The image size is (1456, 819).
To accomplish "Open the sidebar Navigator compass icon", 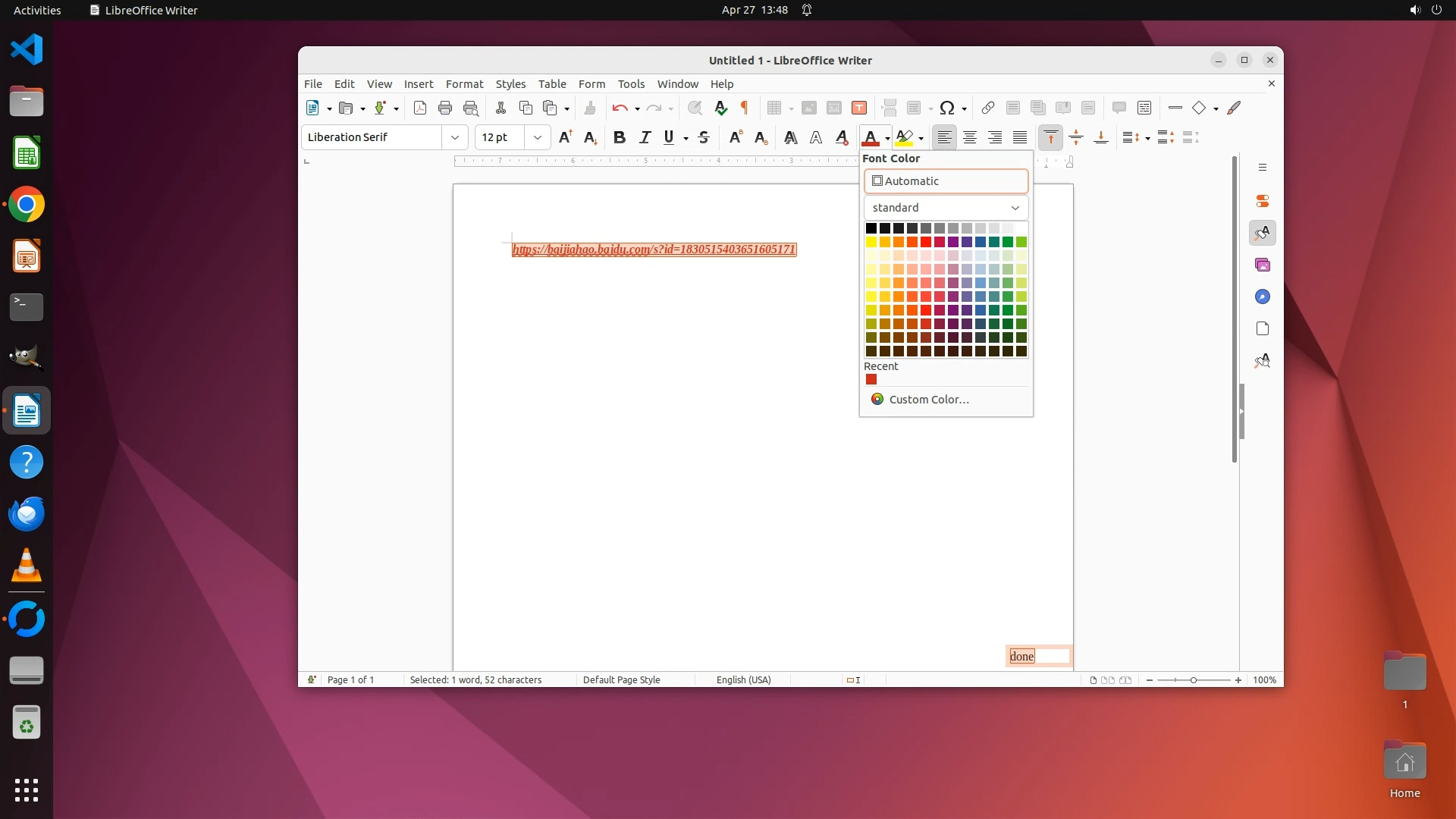I will click(x=1262, y=297).
